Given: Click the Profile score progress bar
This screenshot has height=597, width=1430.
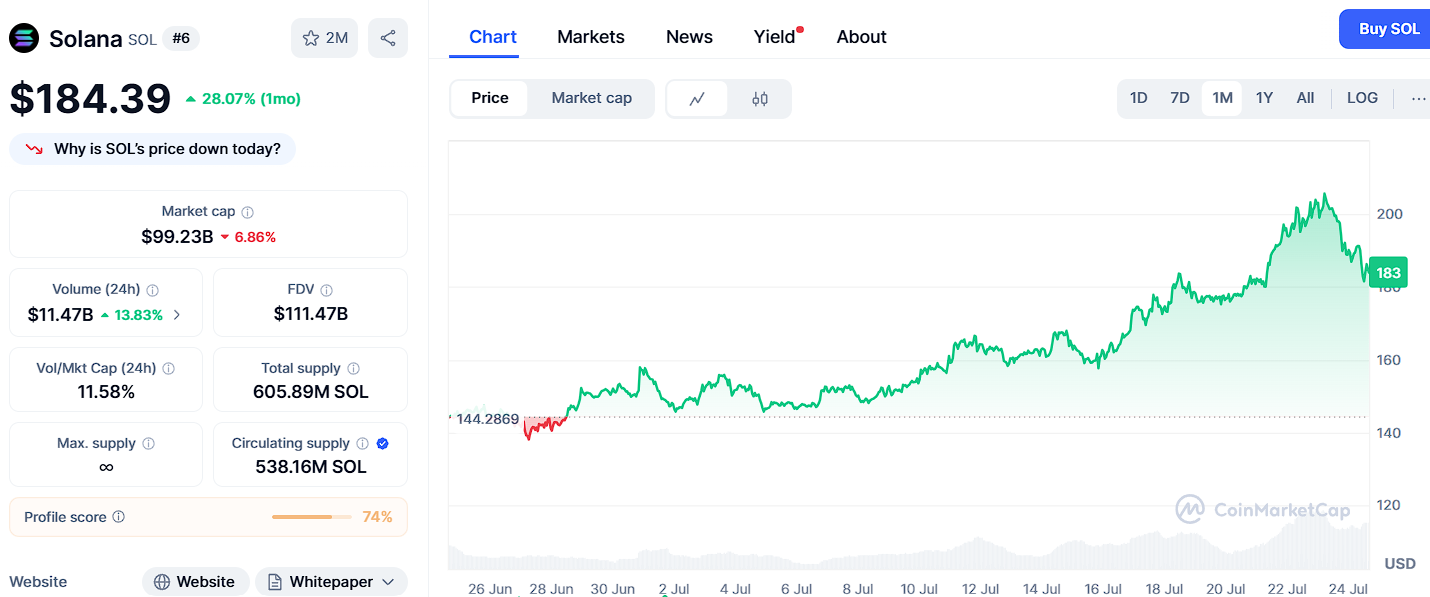Looking at the screenshot, I should [311, 517].
